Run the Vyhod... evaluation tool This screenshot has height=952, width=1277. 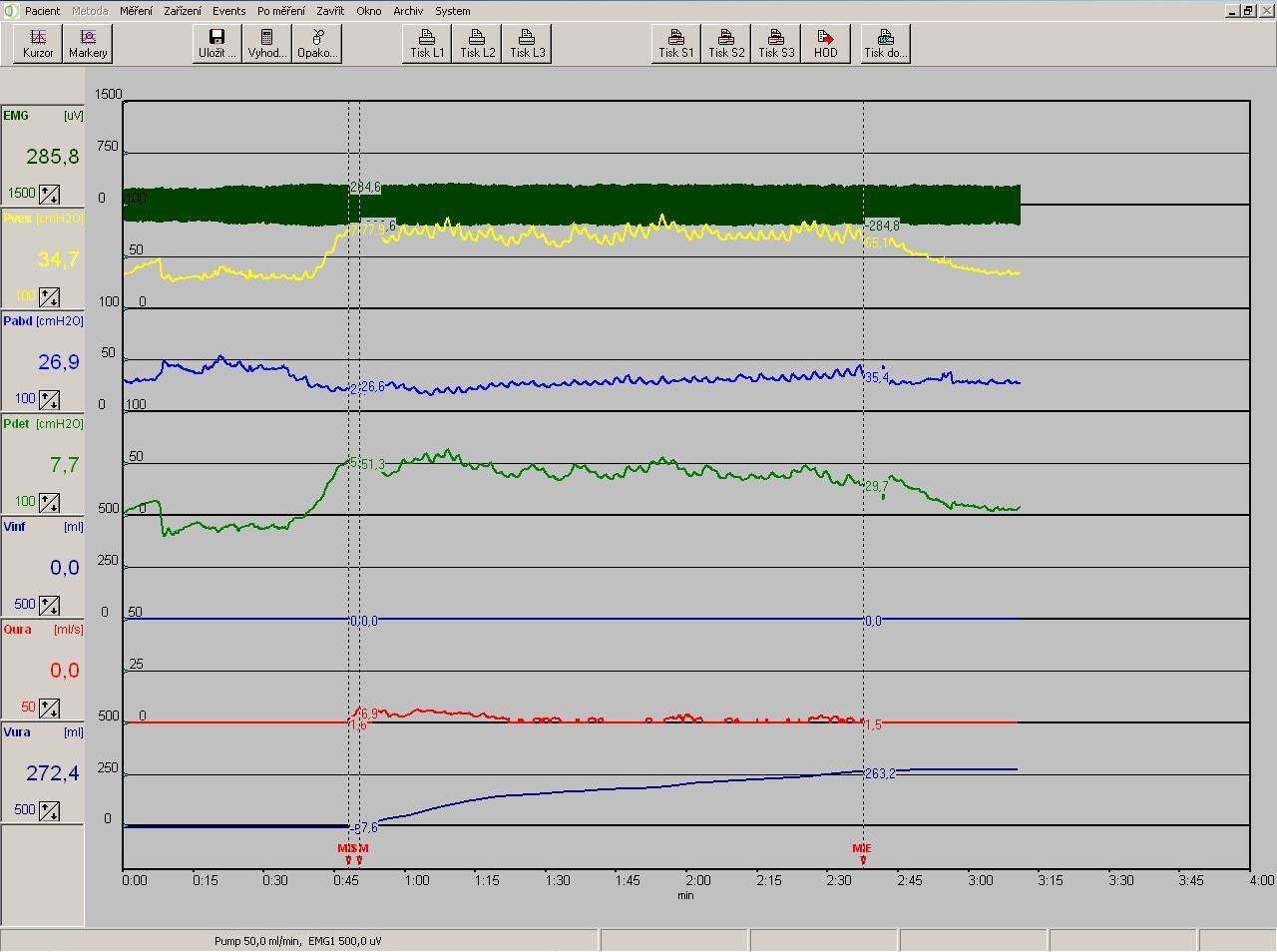(267, 44)
